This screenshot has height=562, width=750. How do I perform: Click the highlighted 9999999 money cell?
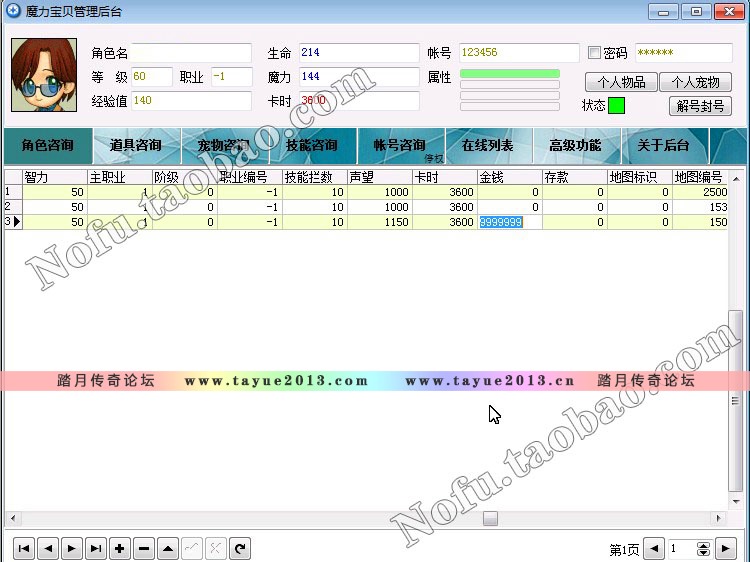(510, 222)
